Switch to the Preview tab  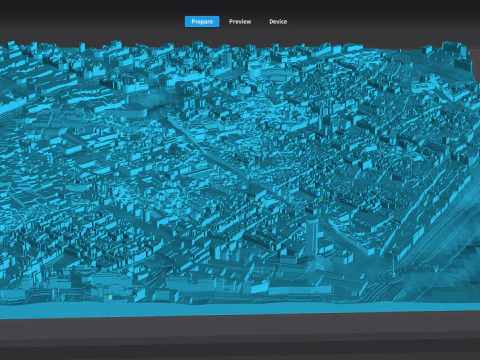pos(240,22)
